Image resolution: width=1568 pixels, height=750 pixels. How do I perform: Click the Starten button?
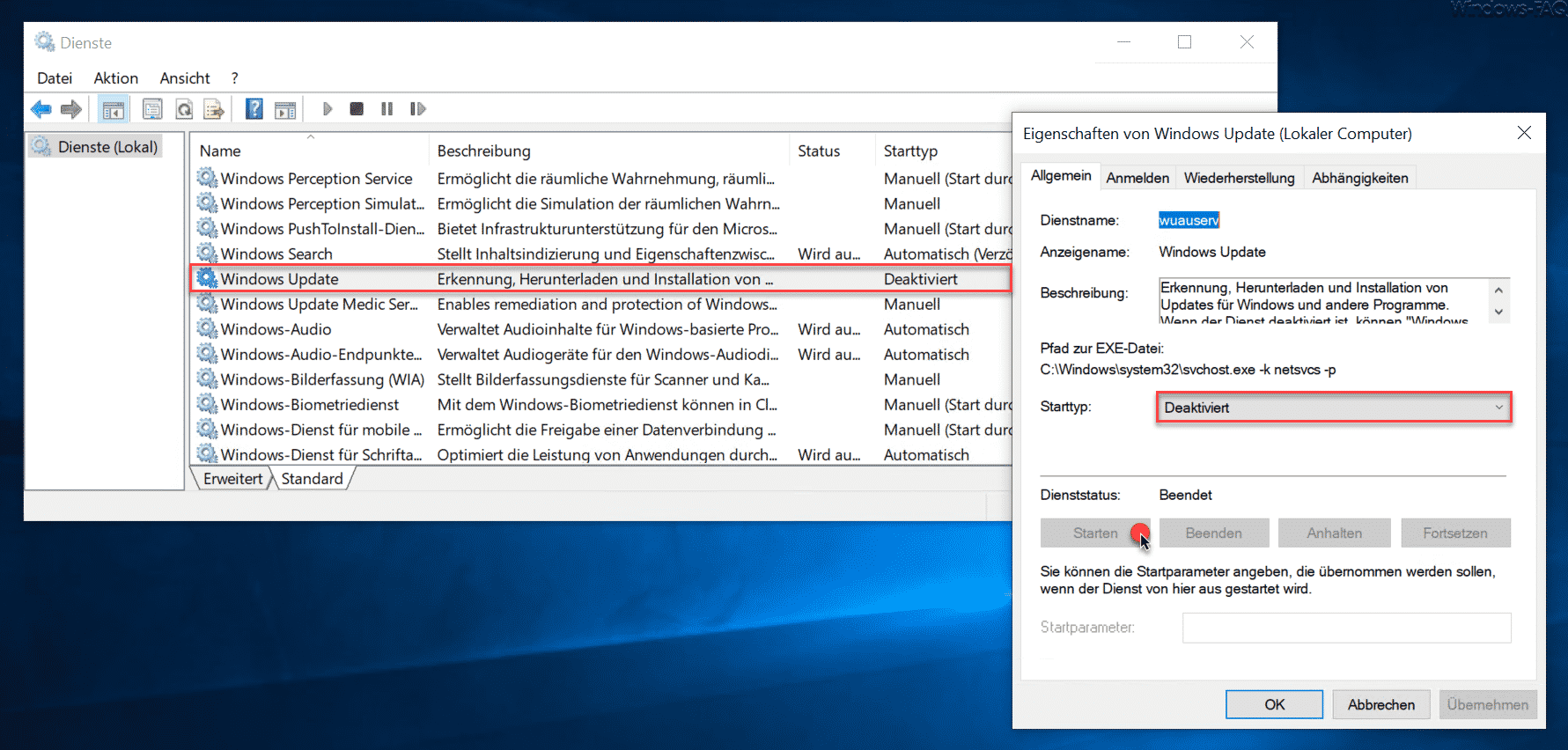(x=1095, y=533)
